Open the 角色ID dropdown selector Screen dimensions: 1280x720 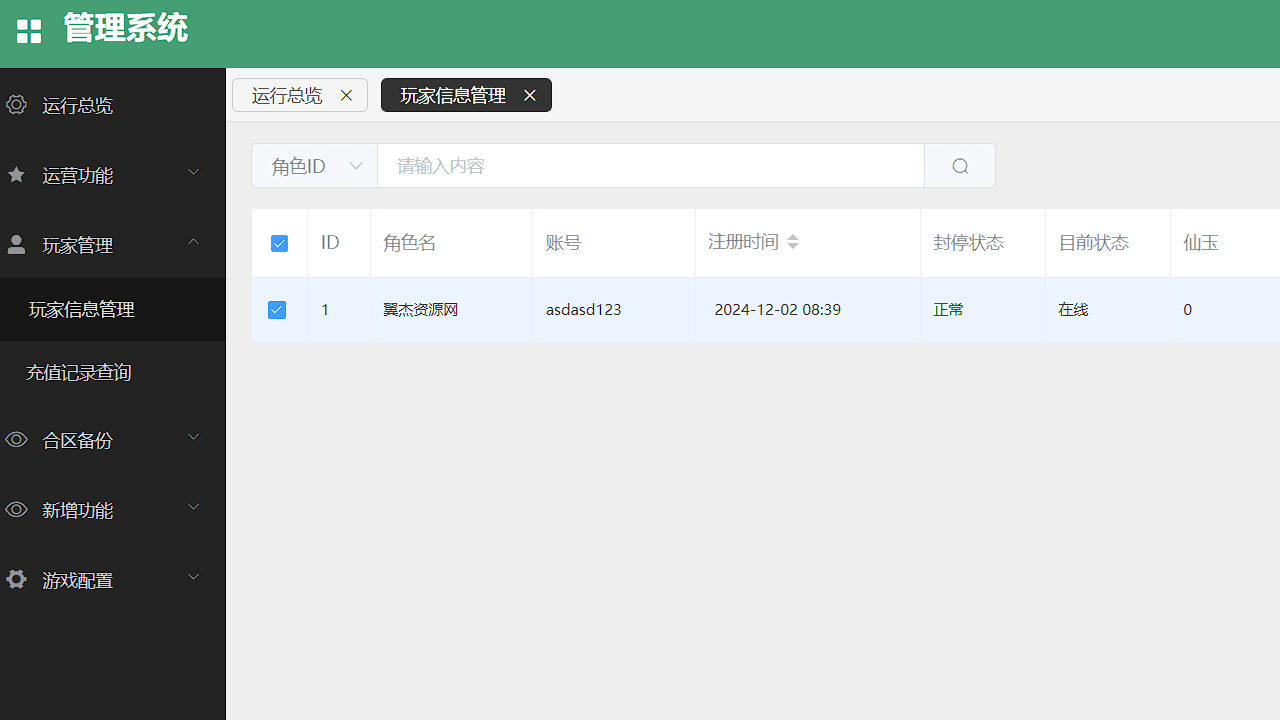(x=314, y=165)
